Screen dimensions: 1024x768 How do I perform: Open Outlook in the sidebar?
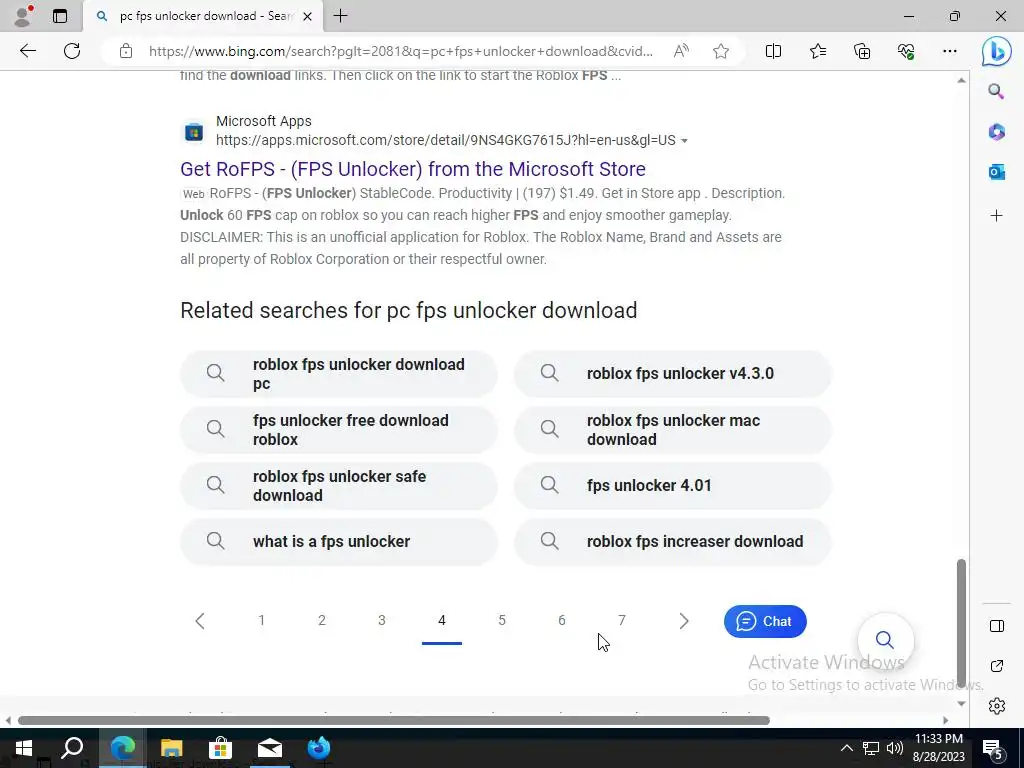click(x=997, y=172)
